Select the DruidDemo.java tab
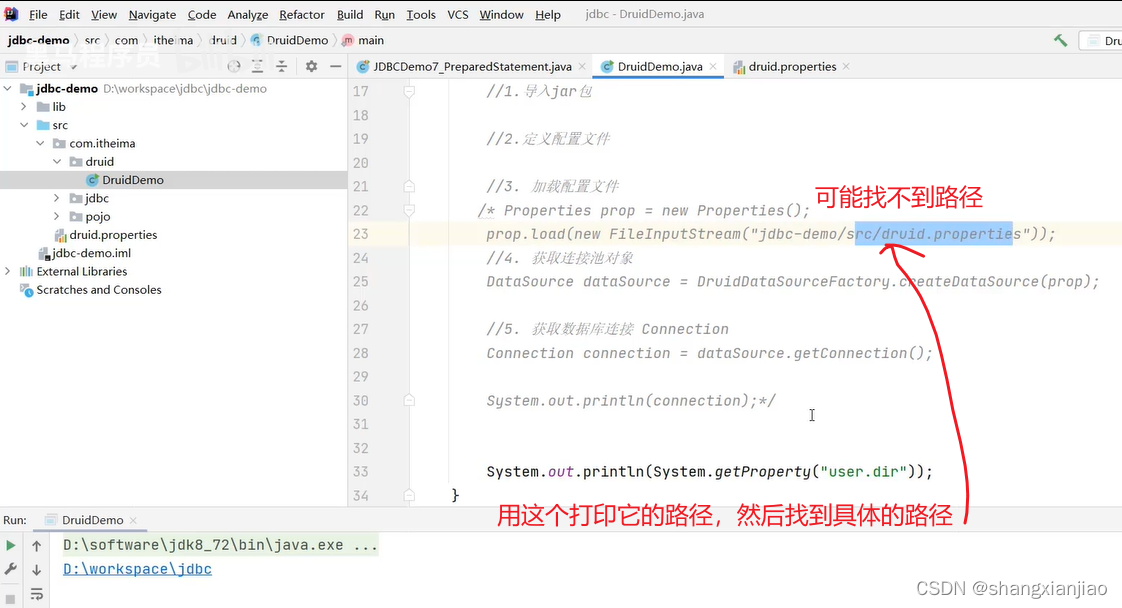Screen dimensions: 1122x608 660,67
